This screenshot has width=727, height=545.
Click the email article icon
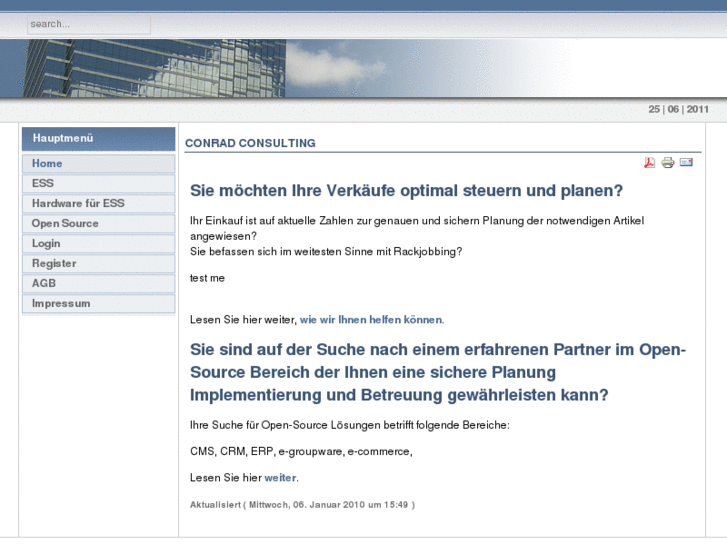pyautogui.click(x=686, y=162)
